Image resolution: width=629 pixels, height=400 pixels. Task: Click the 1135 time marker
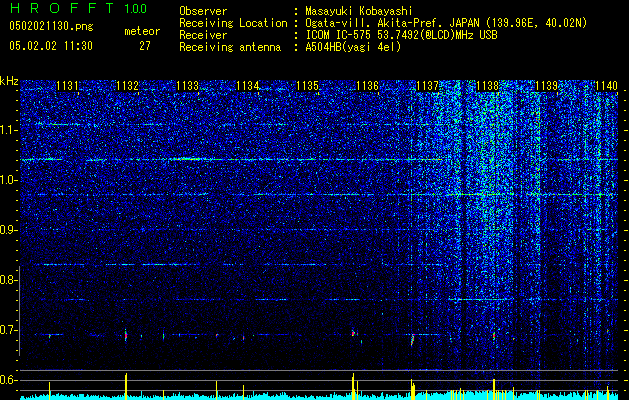307,85
